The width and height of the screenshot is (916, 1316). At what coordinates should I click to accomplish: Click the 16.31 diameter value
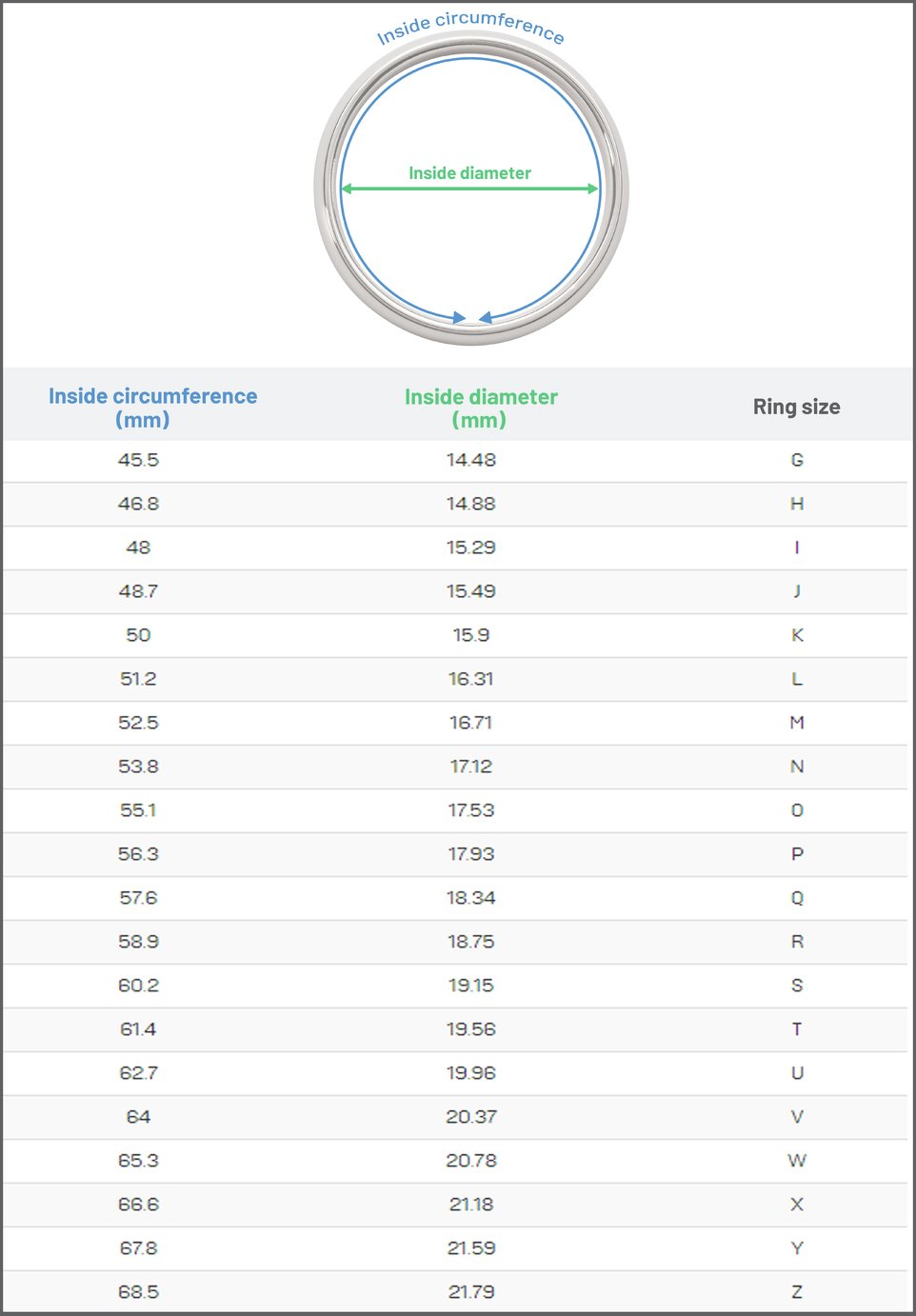coord(471,679)
